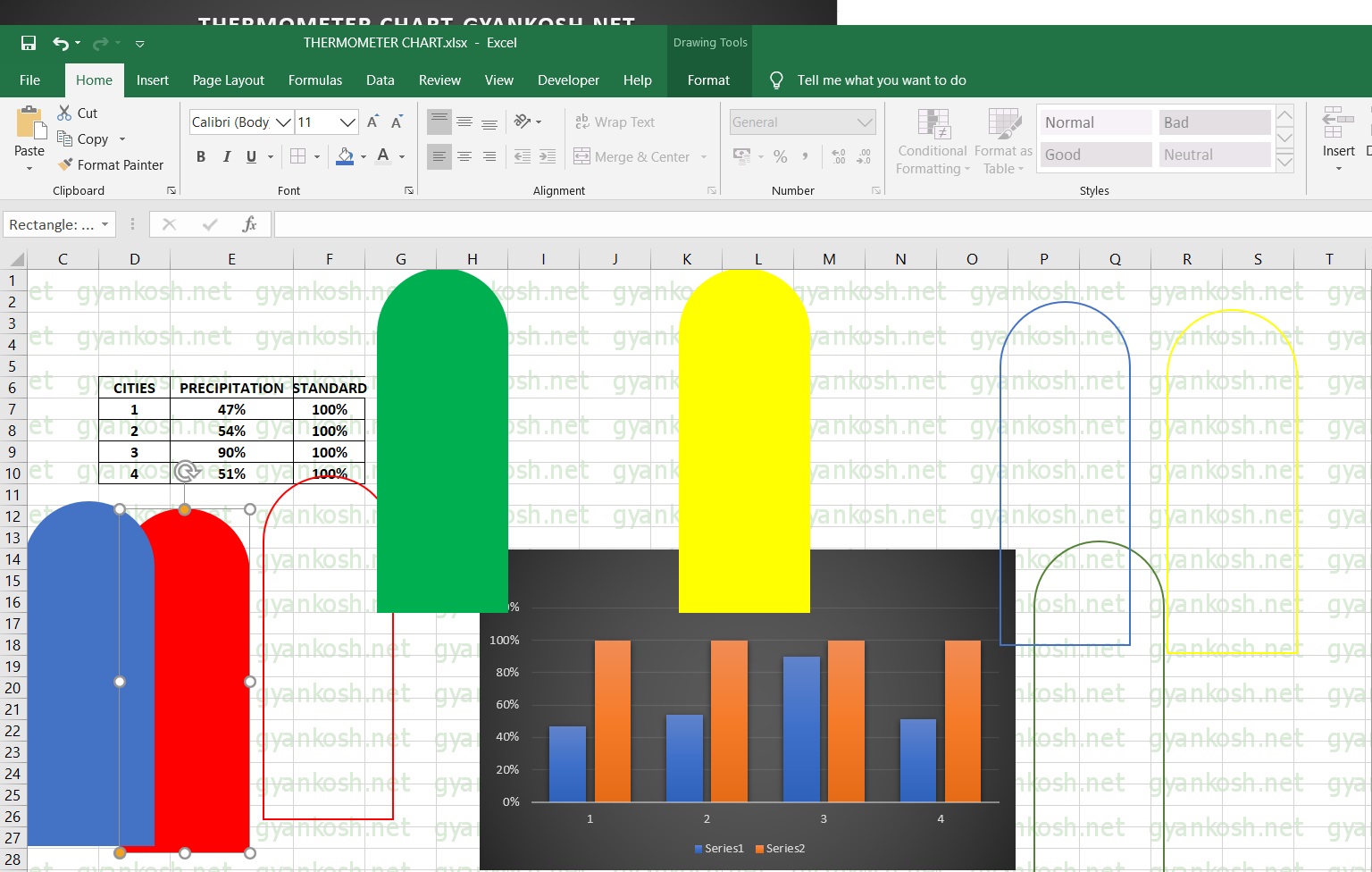The image size is (1372, 872).
Task: Open Font dialog launcher
Action: point(409,190)
